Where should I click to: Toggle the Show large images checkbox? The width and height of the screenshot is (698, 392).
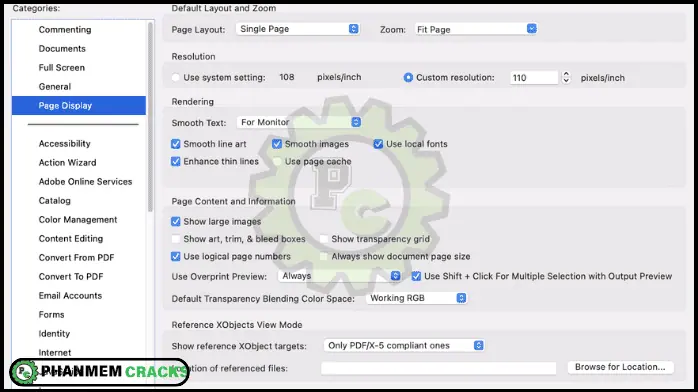pyautogui.click(x=176, y=221)
